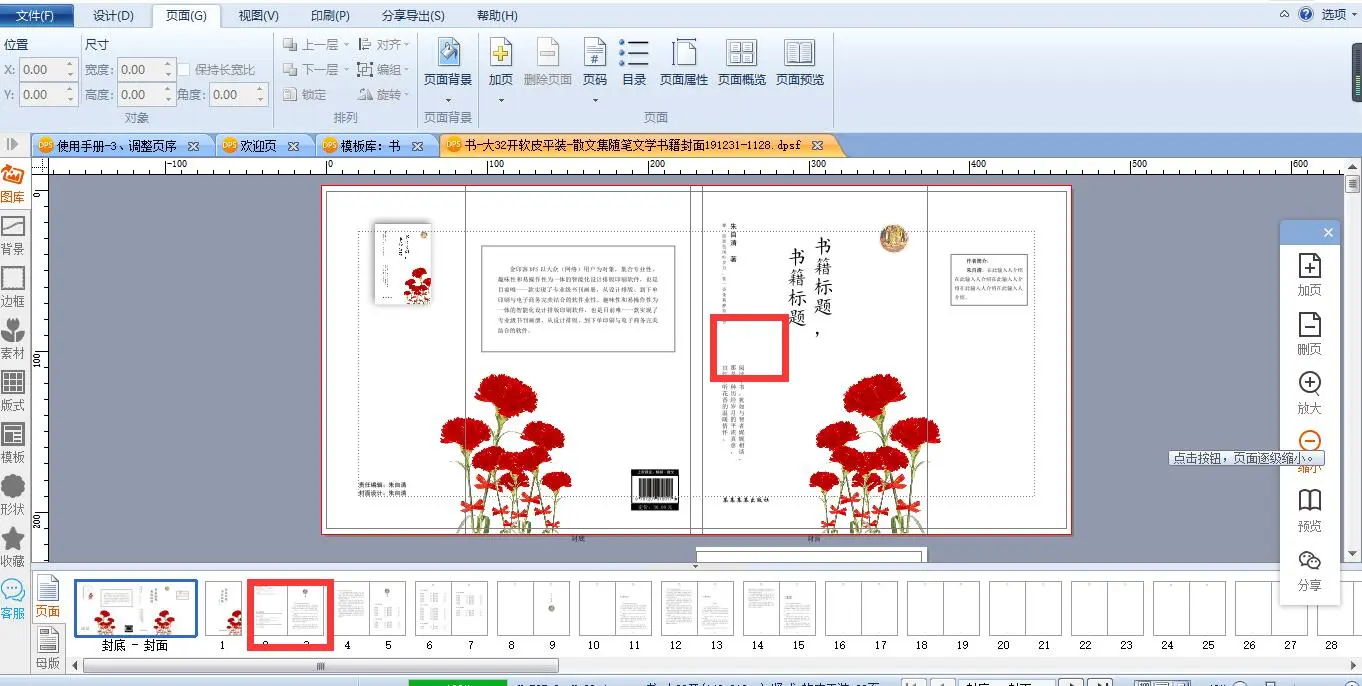The width and height of the screenshot is (1362, 686).
Task: Open the 模板 template panel
Action: pos(13,444)
